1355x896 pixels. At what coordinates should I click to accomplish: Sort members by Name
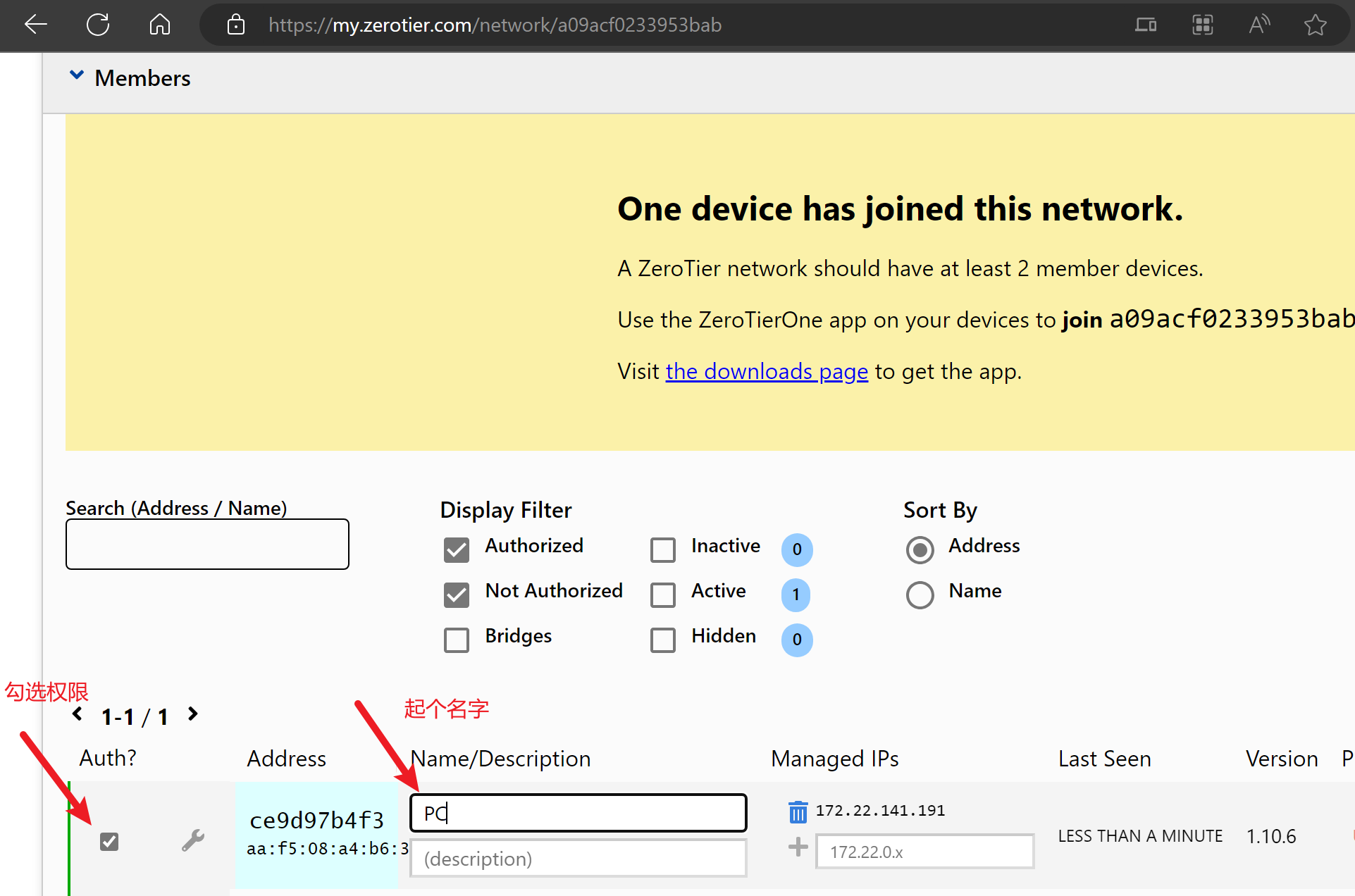920,595
